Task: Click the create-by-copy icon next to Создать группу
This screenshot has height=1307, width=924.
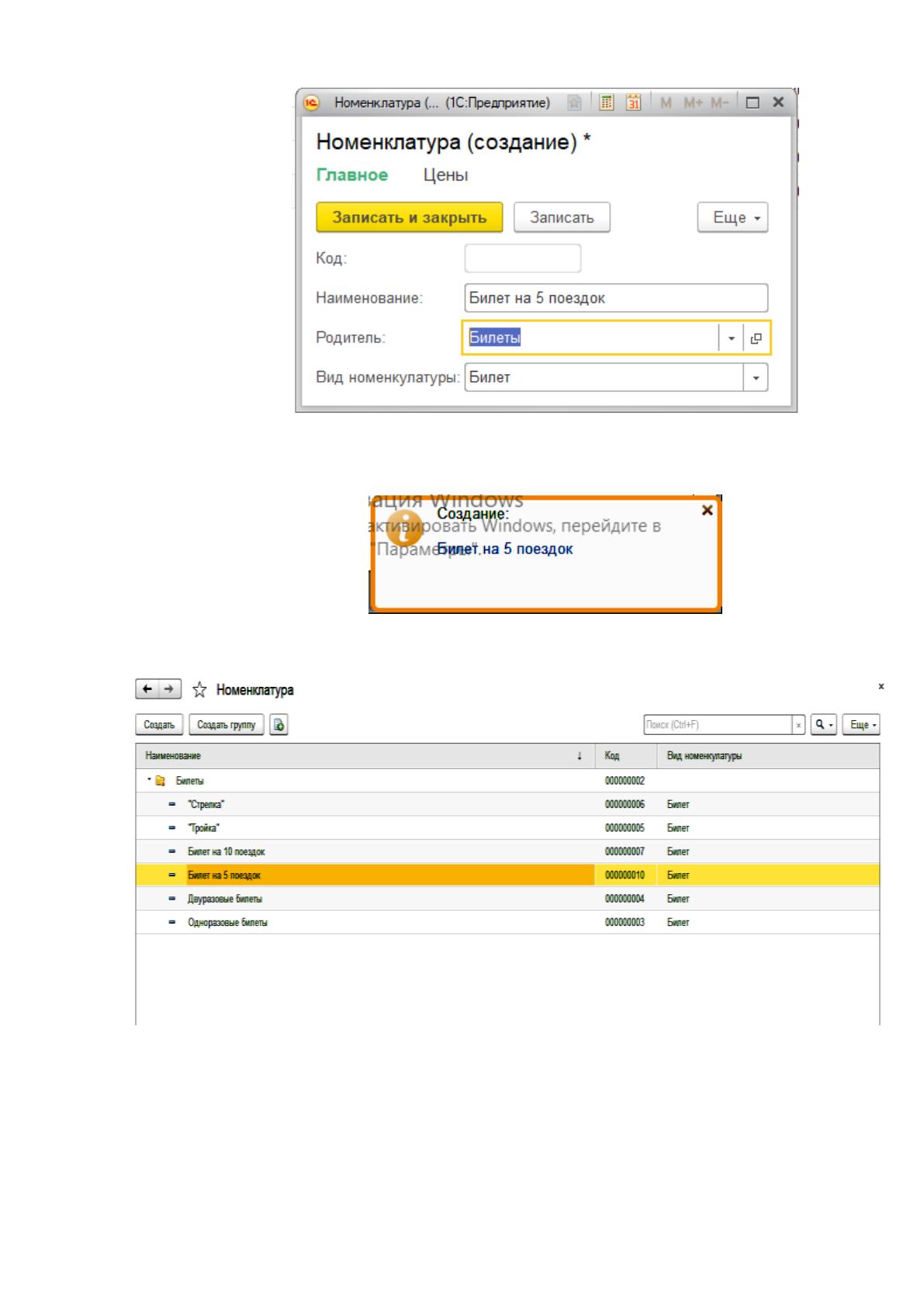Action: coord(279,725)
